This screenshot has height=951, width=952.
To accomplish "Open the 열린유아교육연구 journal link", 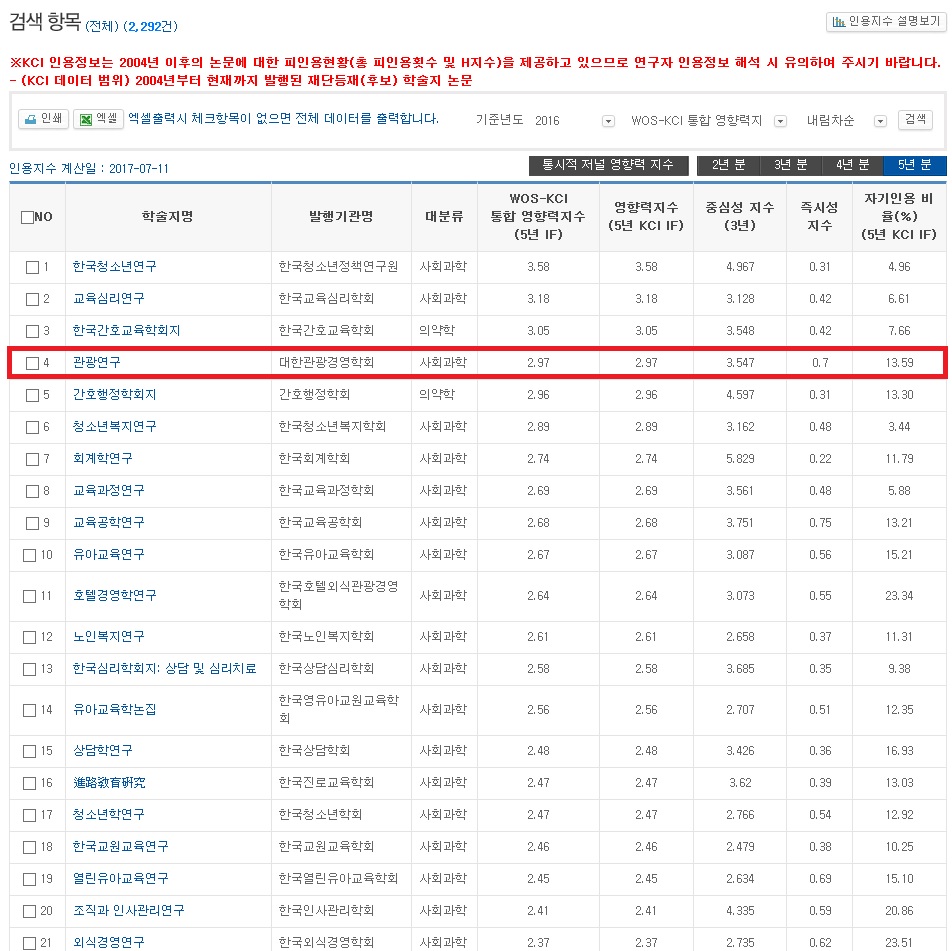I will pos(120,879).
